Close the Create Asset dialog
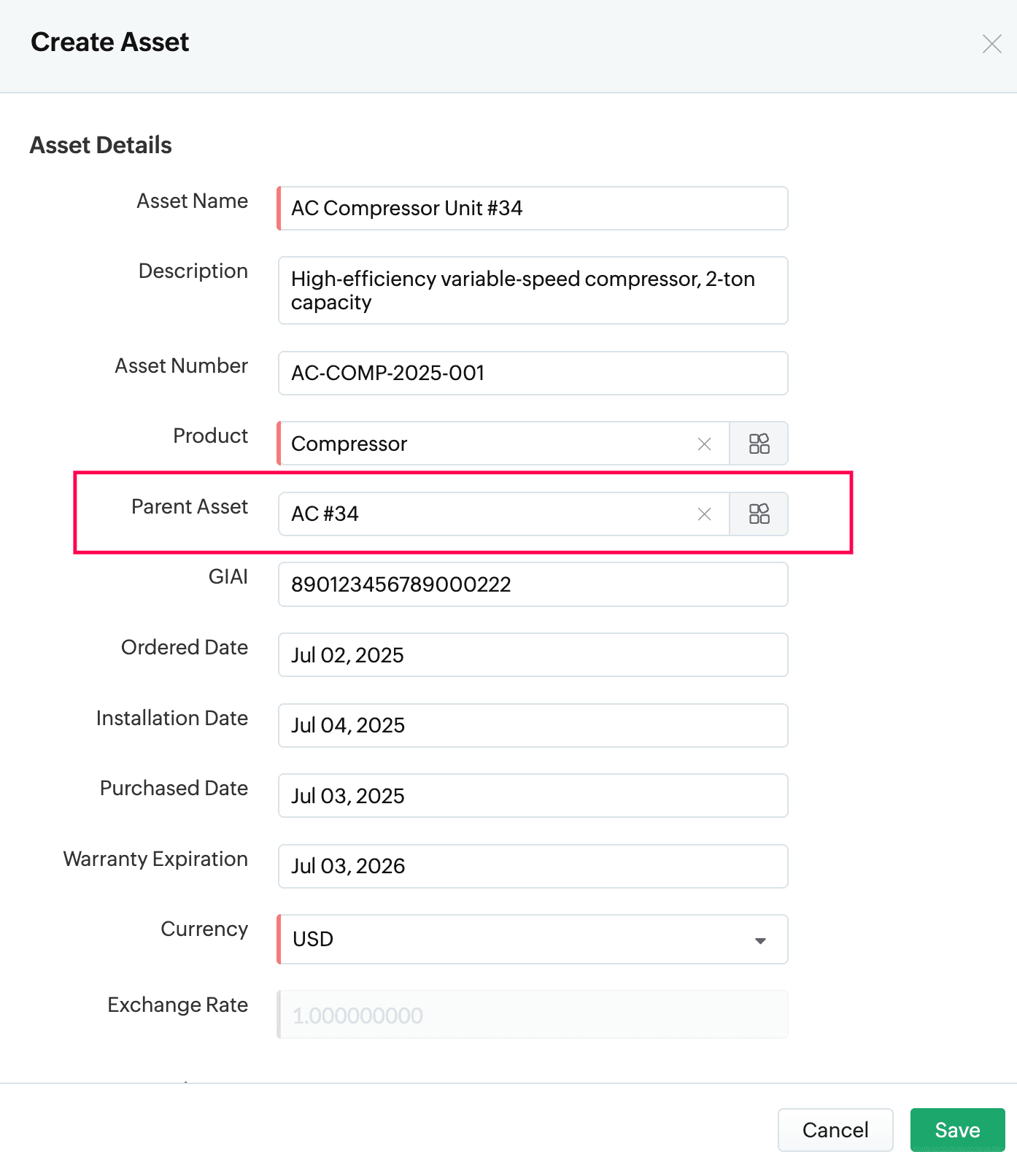Viewport: 1017px width, 1176px height. click(x=991, y=44)
